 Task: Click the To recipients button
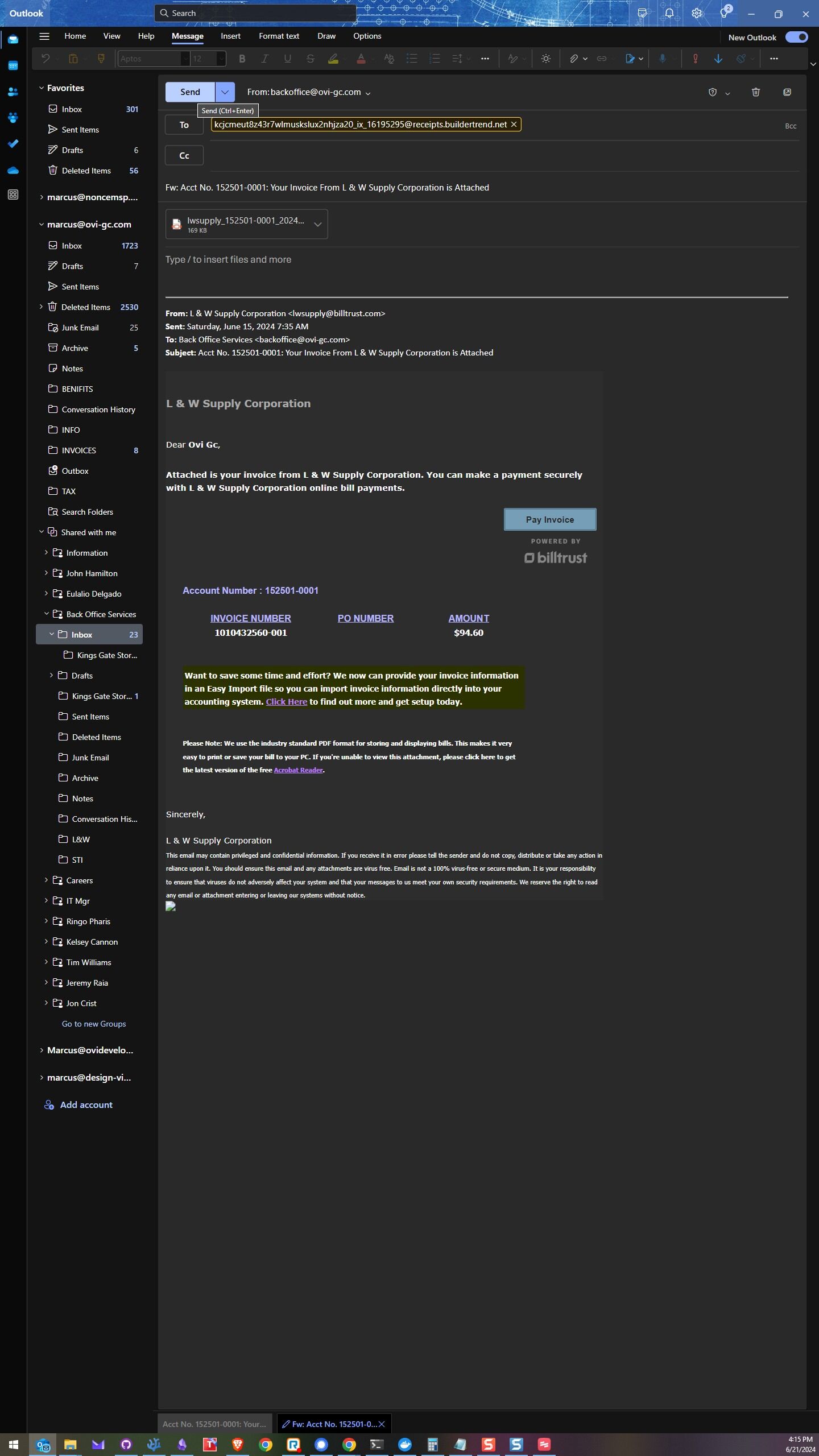click(x=184, y=125)
